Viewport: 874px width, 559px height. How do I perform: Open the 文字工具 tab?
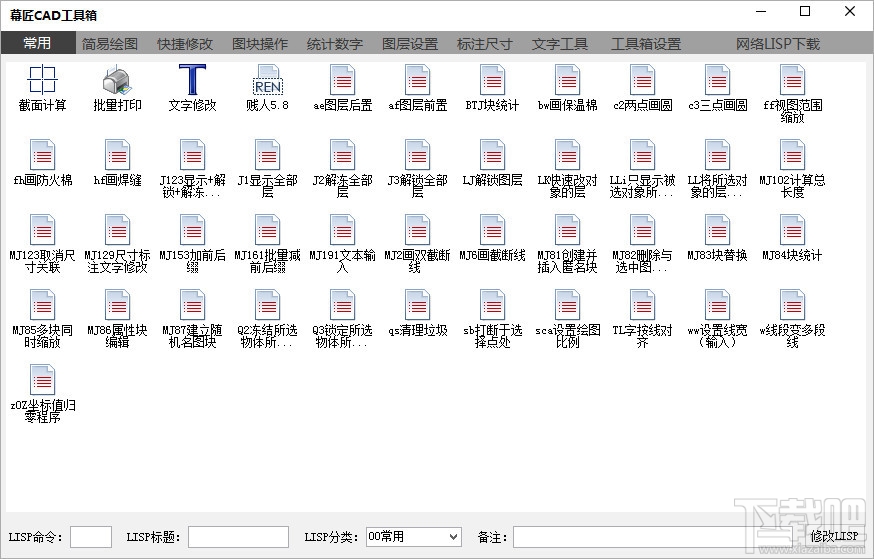560,43
